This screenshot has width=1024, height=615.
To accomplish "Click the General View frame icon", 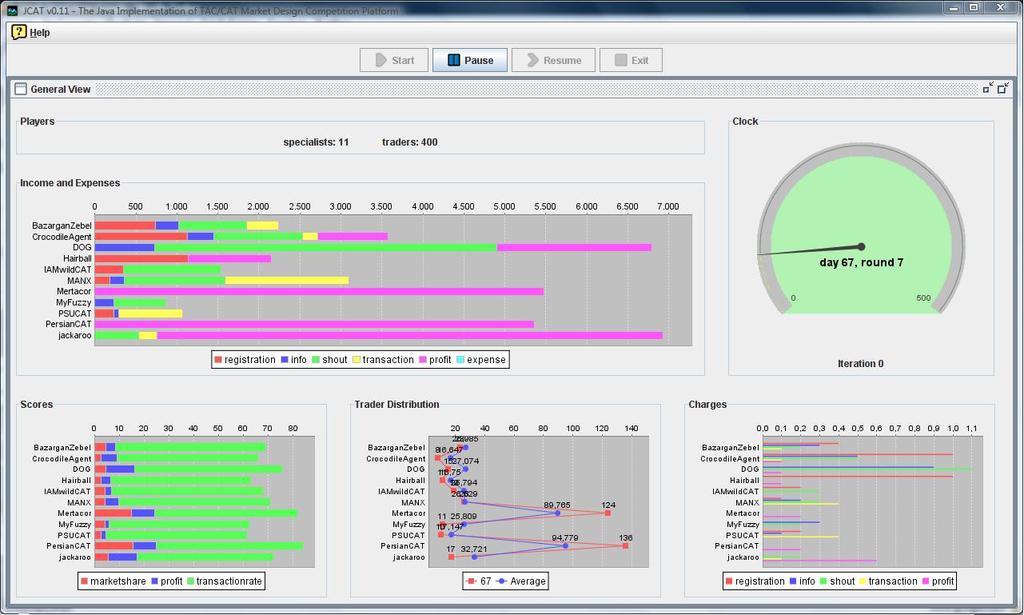I will tap(21, 89).
